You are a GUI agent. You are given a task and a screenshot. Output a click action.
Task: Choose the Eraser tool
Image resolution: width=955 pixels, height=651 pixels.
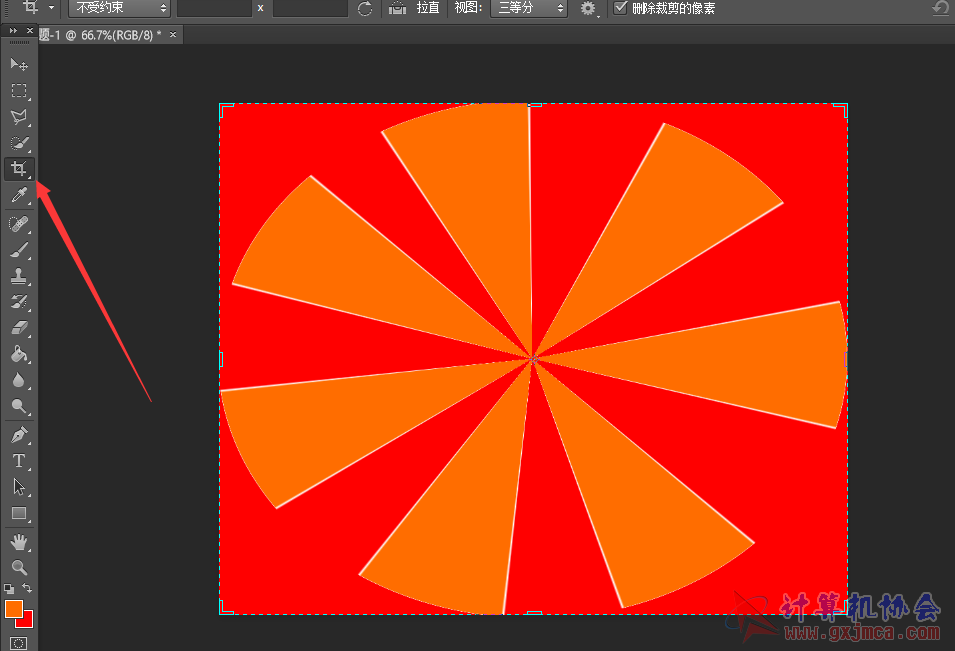tap(18, 328)
